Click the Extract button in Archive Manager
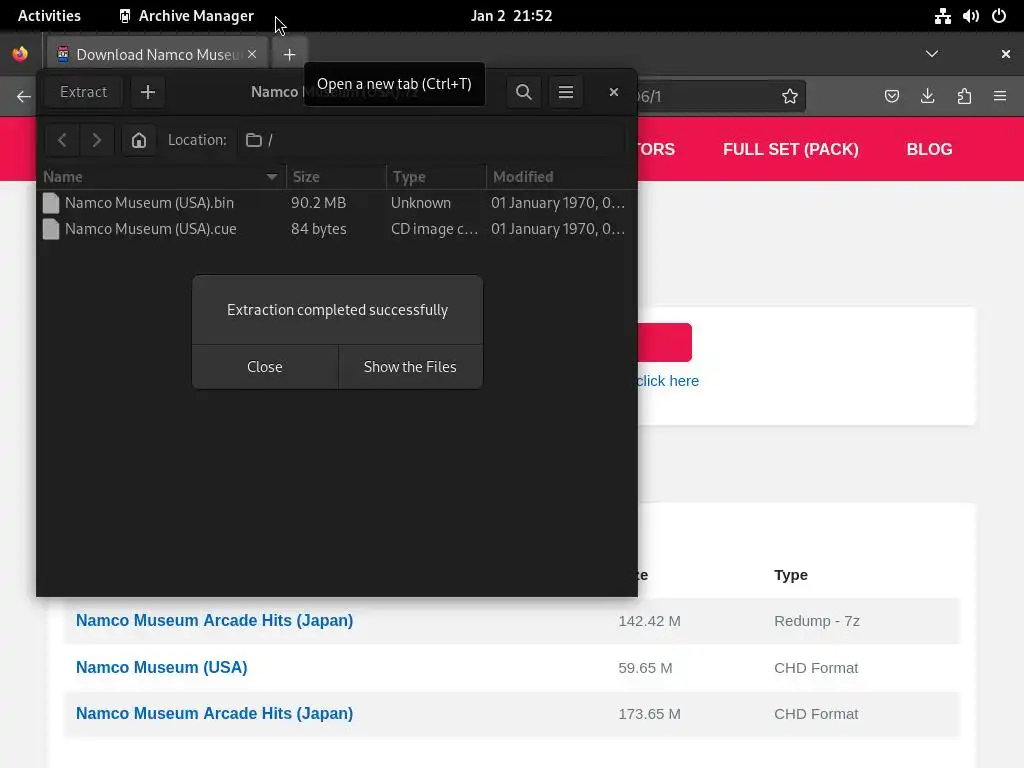Screen dimensions: 1024x768 (83, 92)
